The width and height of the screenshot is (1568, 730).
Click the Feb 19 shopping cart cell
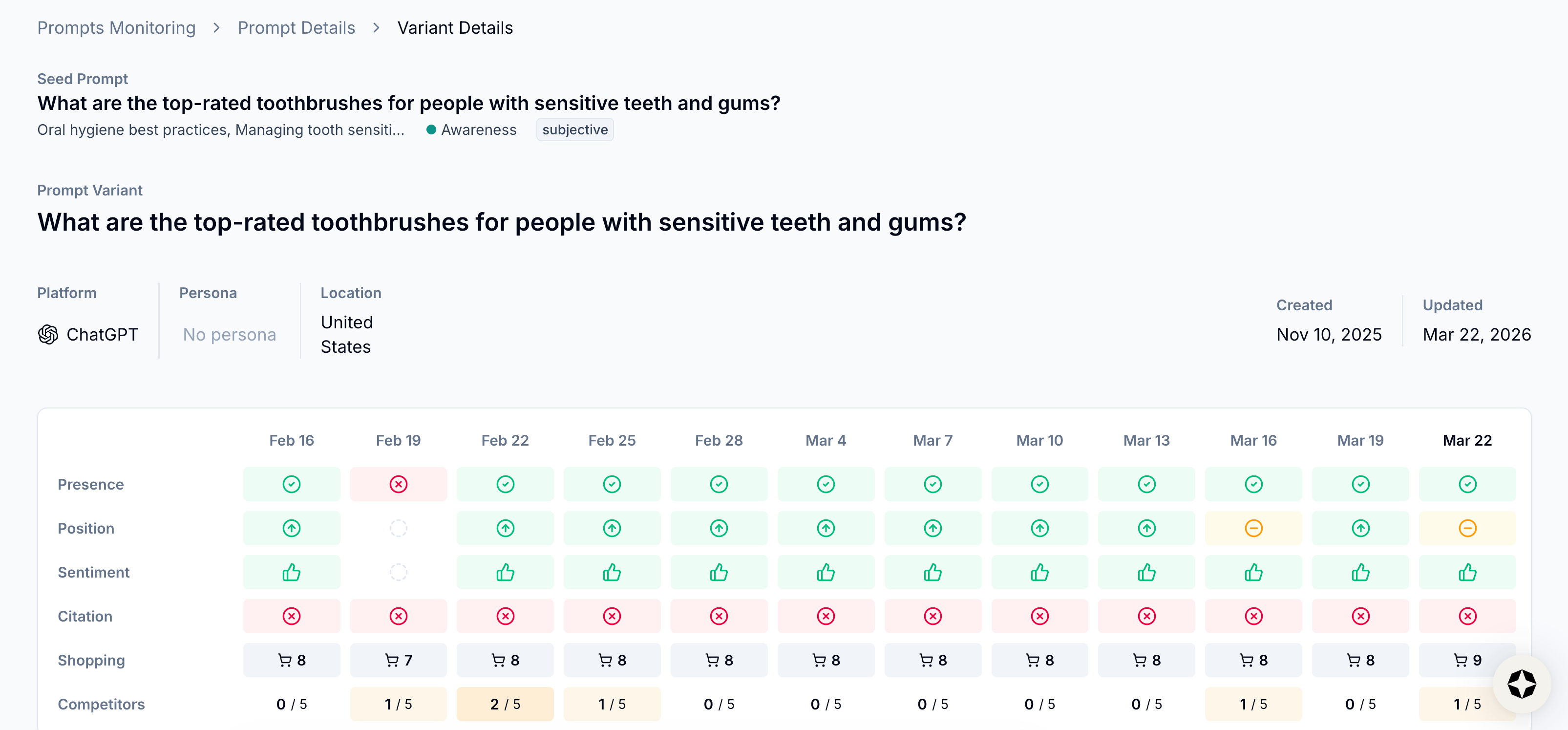click(x=398, y=660)
